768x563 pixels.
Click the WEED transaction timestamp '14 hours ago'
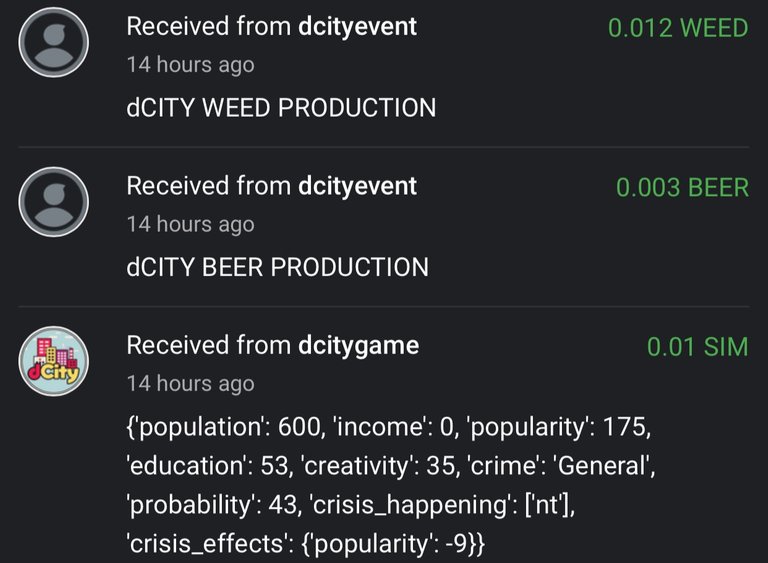pos(191,65)
